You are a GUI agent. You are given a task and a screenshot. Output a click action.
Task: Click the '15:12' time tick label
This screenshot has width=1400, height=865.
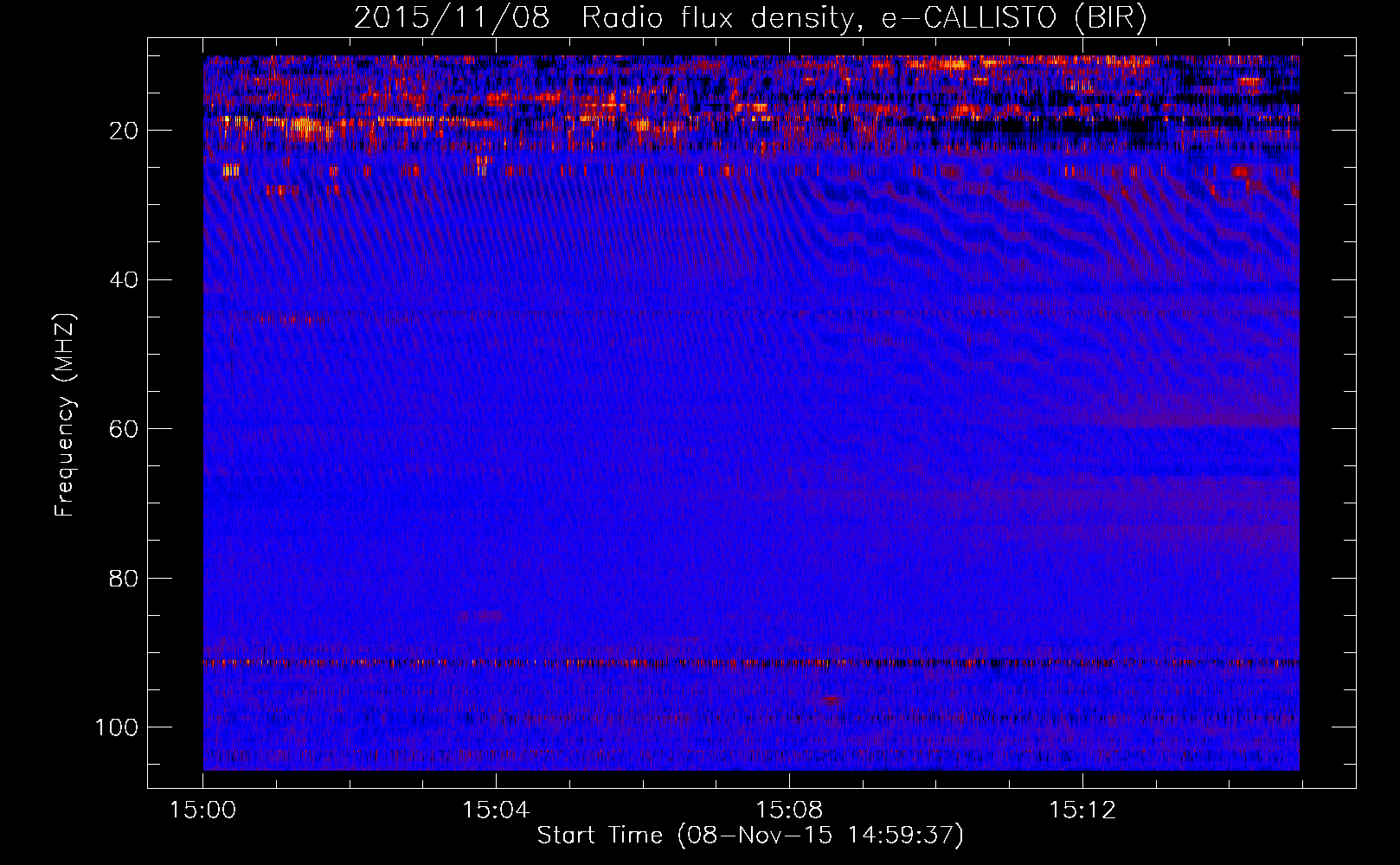point(1082,811)
